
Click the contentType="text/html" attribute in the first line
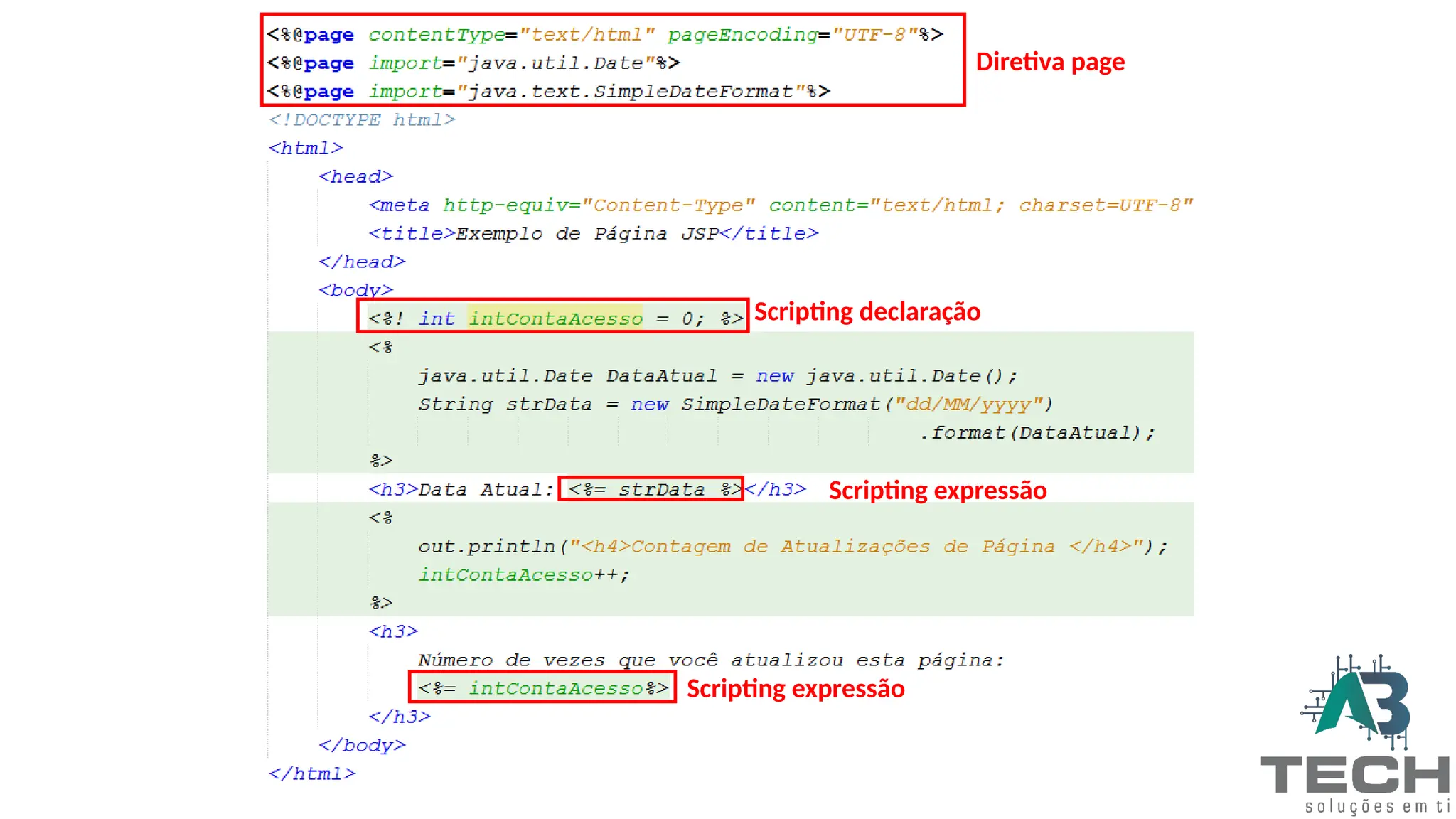(511, 35)
